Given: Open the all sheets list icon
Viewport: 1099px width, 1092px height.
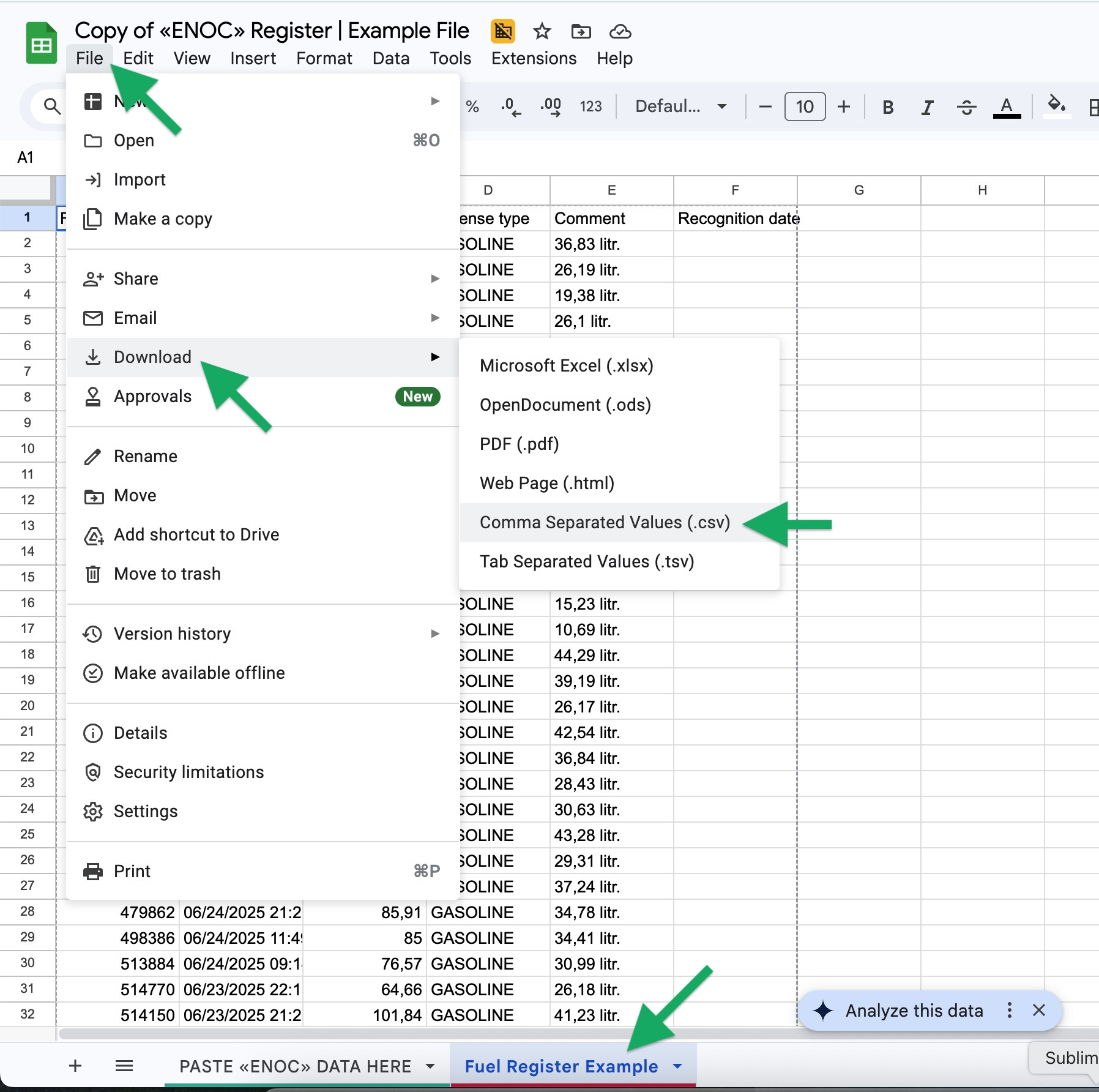Looking at the screenshot, I should [x=124, y=1066].
